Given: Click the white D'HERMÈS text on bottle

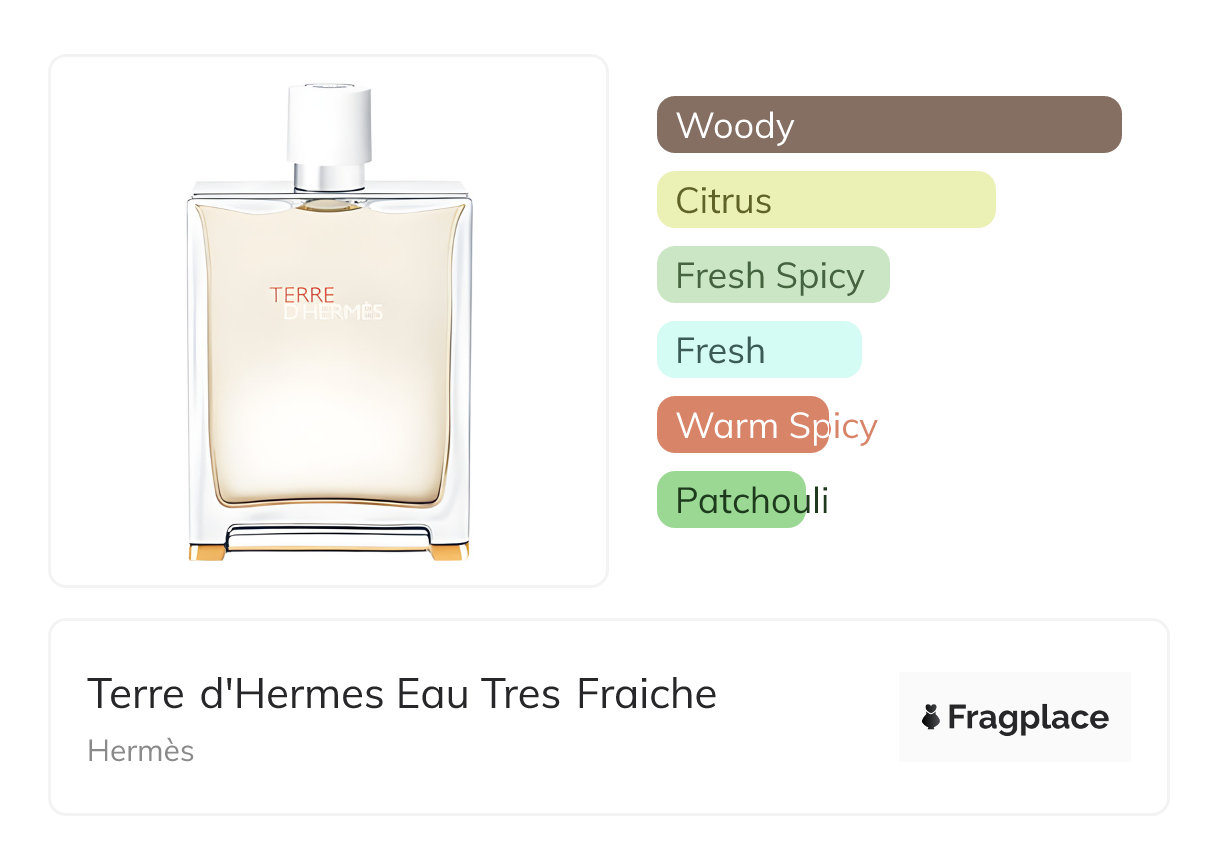Looking at the screenshot, I should pos(333,313).
